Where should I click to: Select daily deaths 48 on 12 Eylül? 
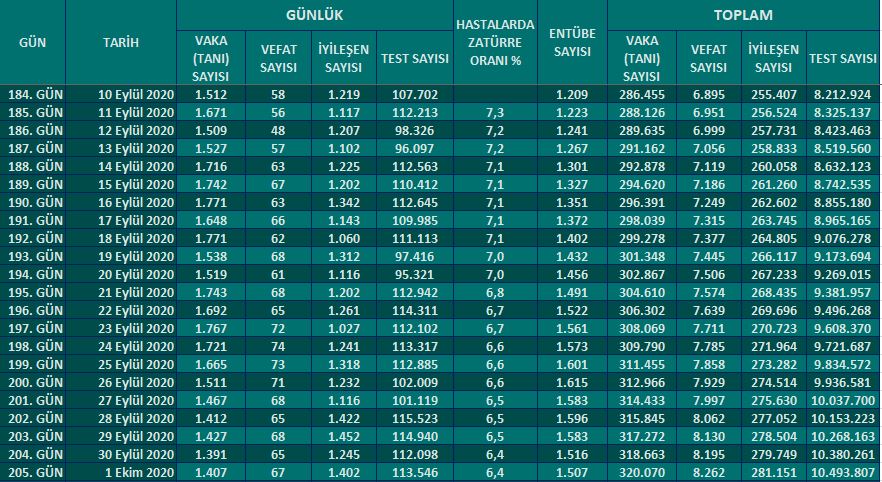[278, 130]
